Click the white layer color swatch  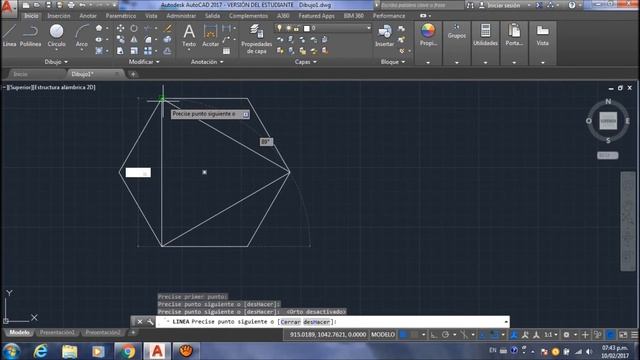click(307, 28)
